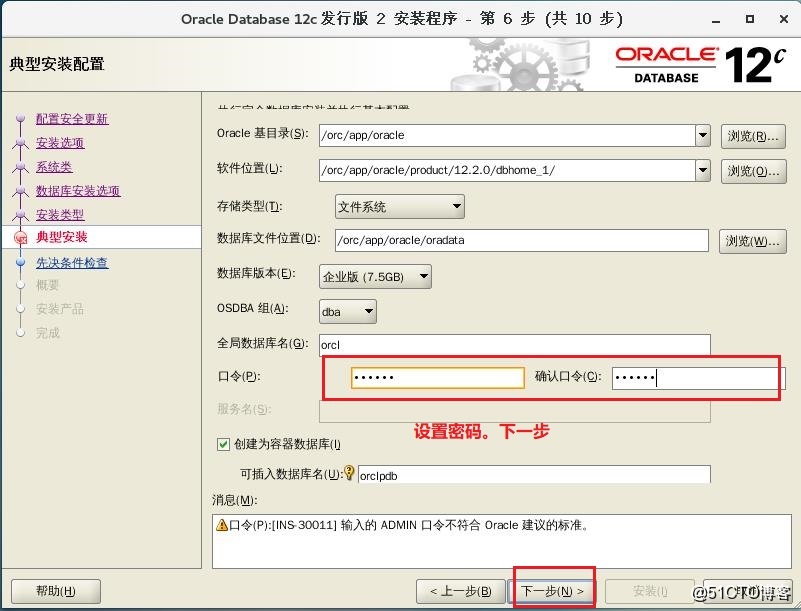Click the 帮助(H) button
Screen dimensions: 801x611
56,591
